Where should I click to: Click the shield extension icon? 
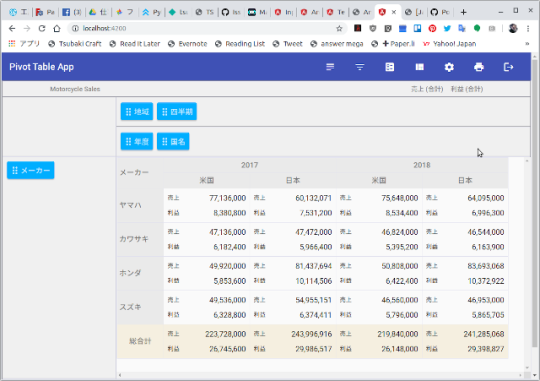point(373,29)
